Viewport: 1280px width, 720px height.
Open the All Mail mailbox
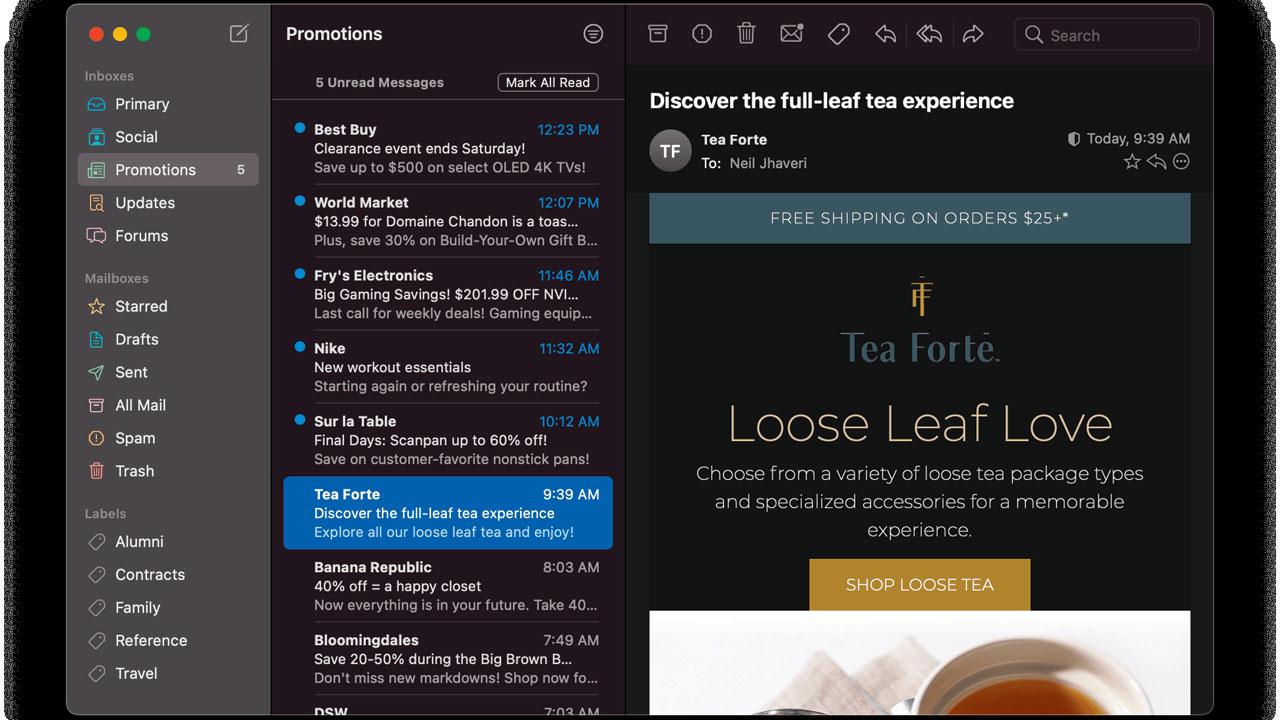(168, 405)
